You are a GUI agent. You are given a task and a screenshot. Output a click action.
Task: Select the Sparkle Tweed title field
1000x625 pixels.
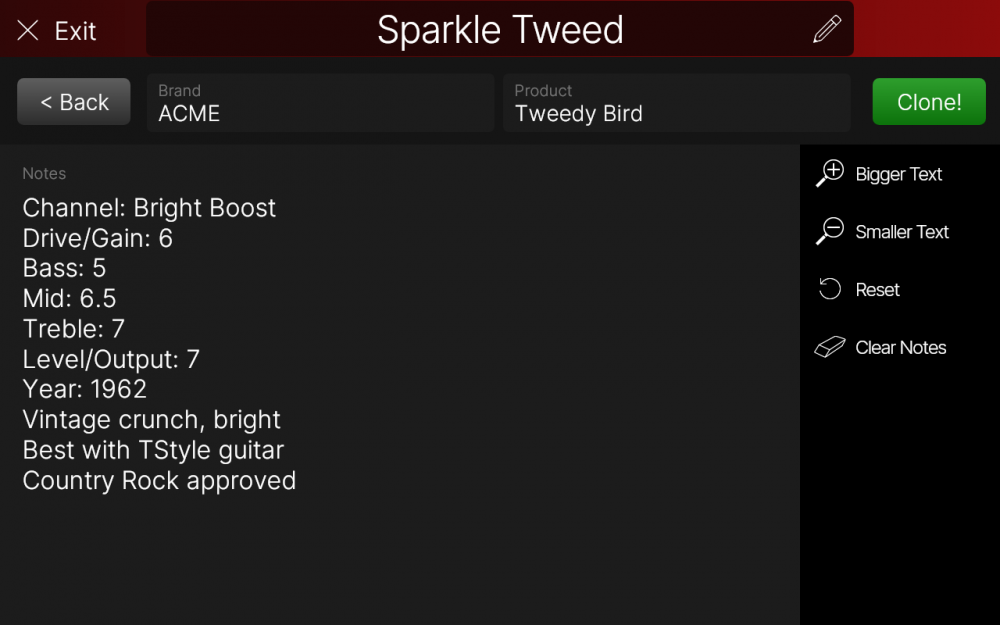tap(499, 30)
